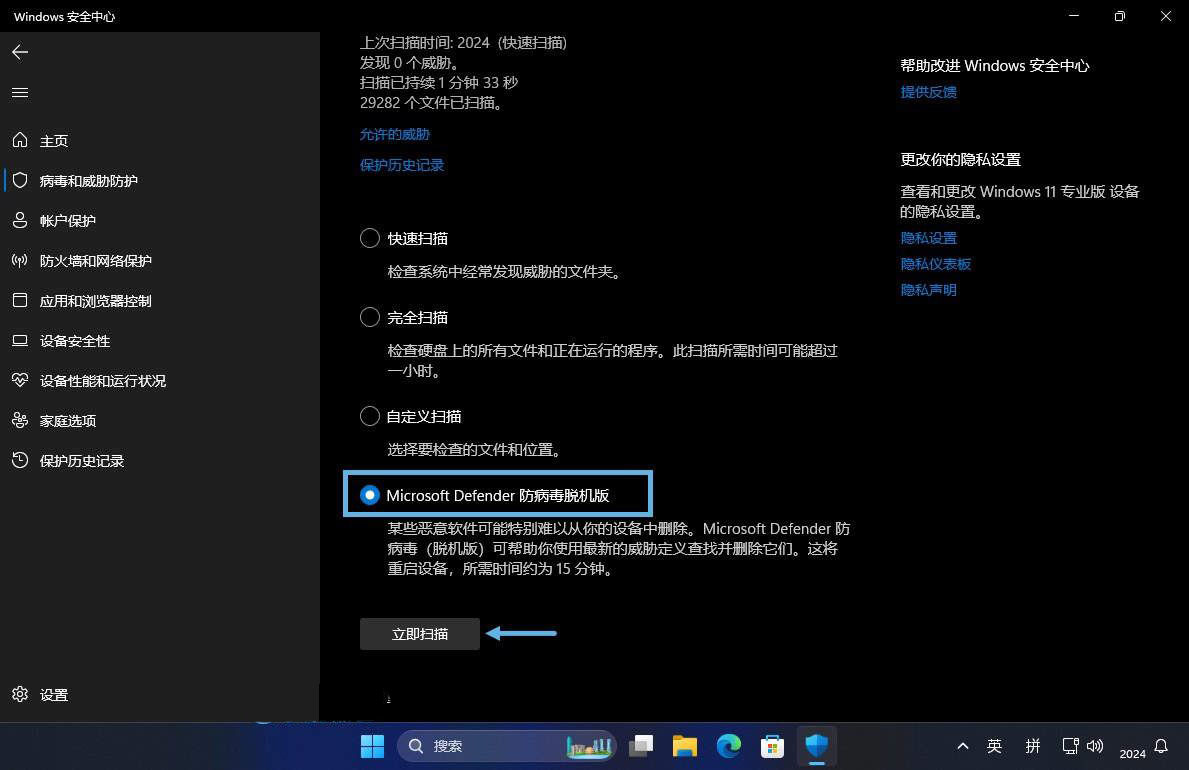This screenshot has width=1189, height=770.
Task: Click the device security laptop icon
Action: pos(20,341)
